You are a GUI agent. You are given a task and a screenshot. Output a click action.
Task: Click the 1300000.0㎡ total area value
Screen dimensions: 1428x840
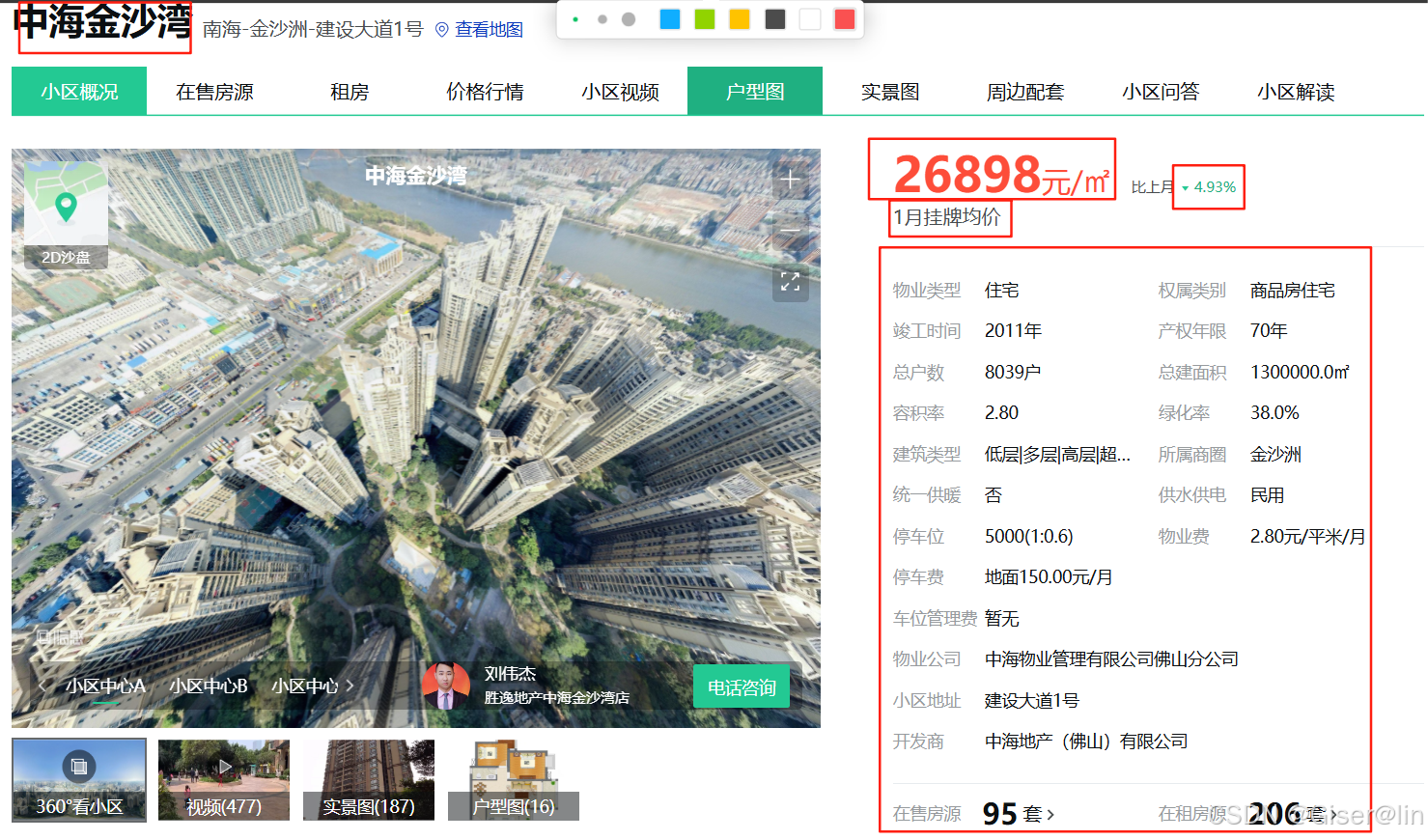(1300, 372)
